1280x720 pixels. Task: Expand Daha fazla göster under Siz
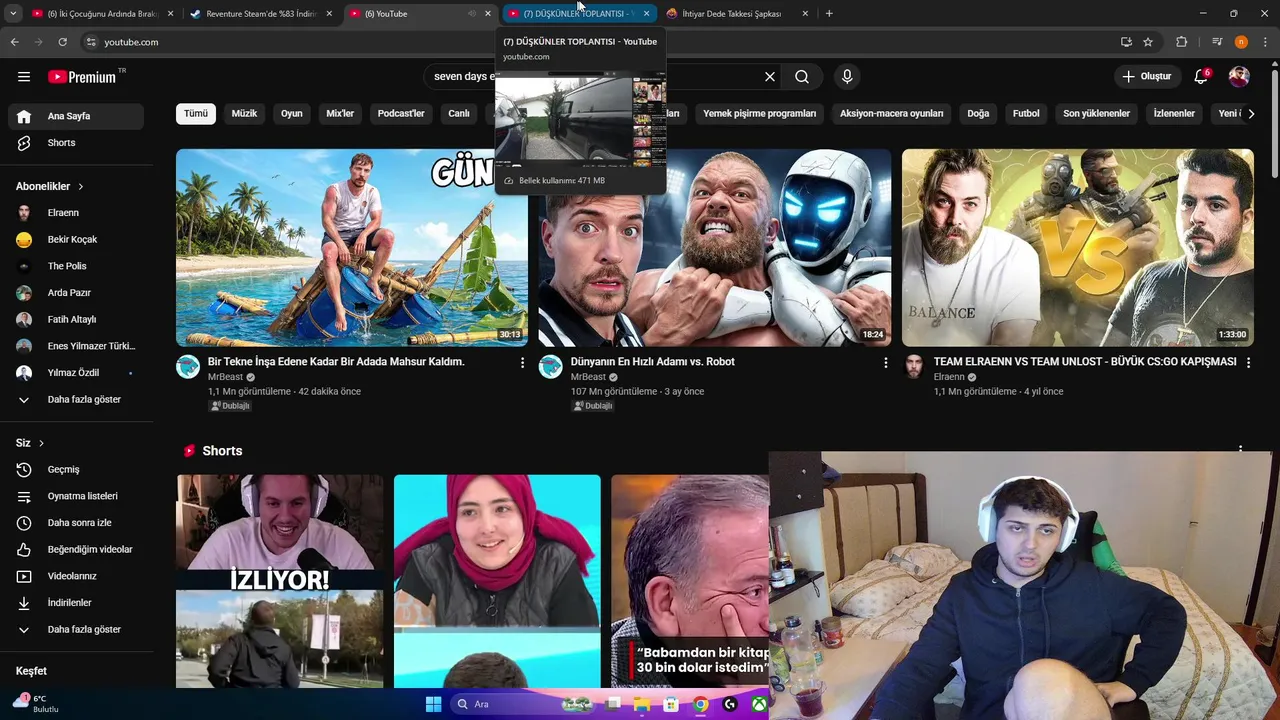(76, 630)
